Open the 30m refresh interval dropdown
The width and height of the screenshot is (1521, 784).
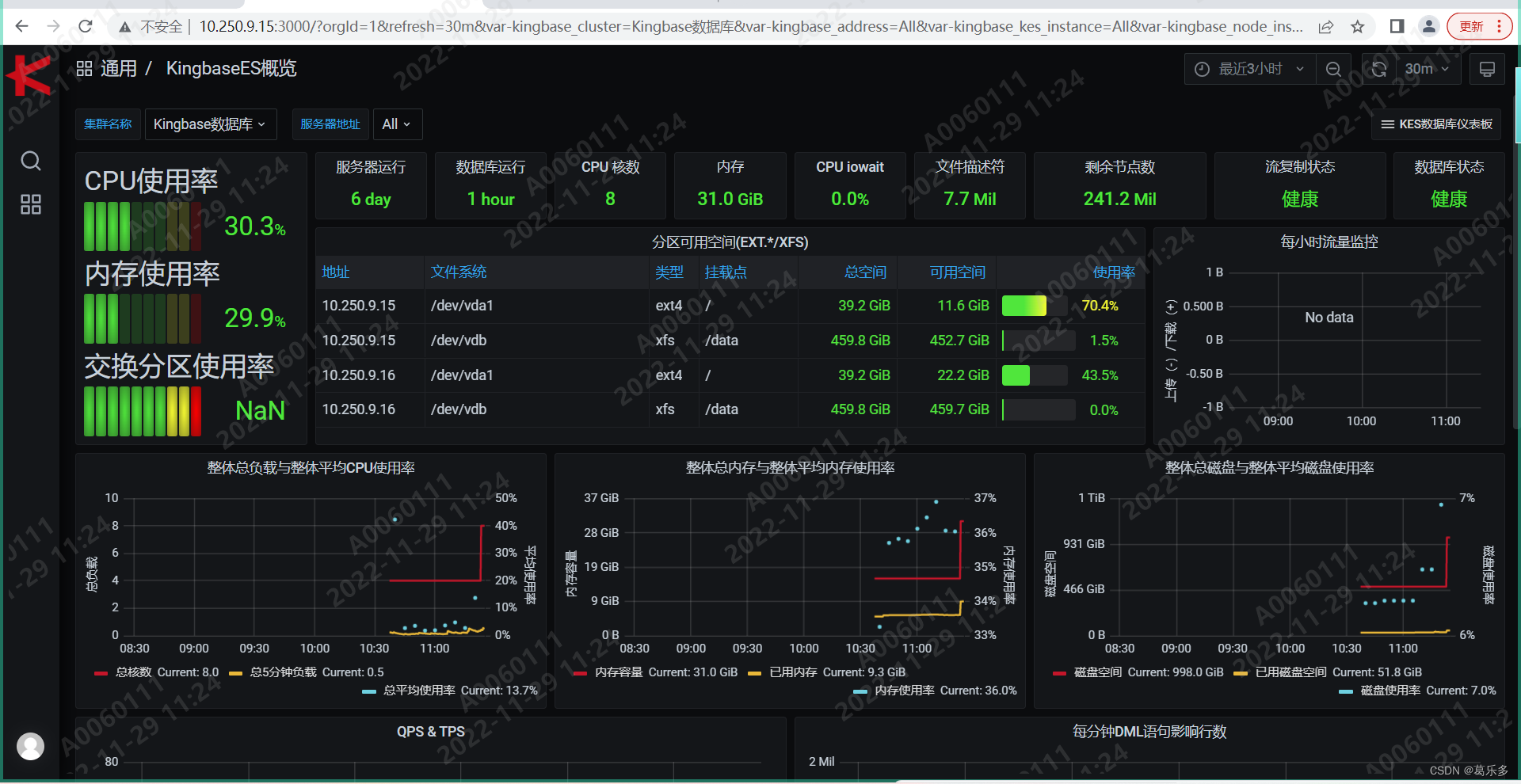point(1428,69)
